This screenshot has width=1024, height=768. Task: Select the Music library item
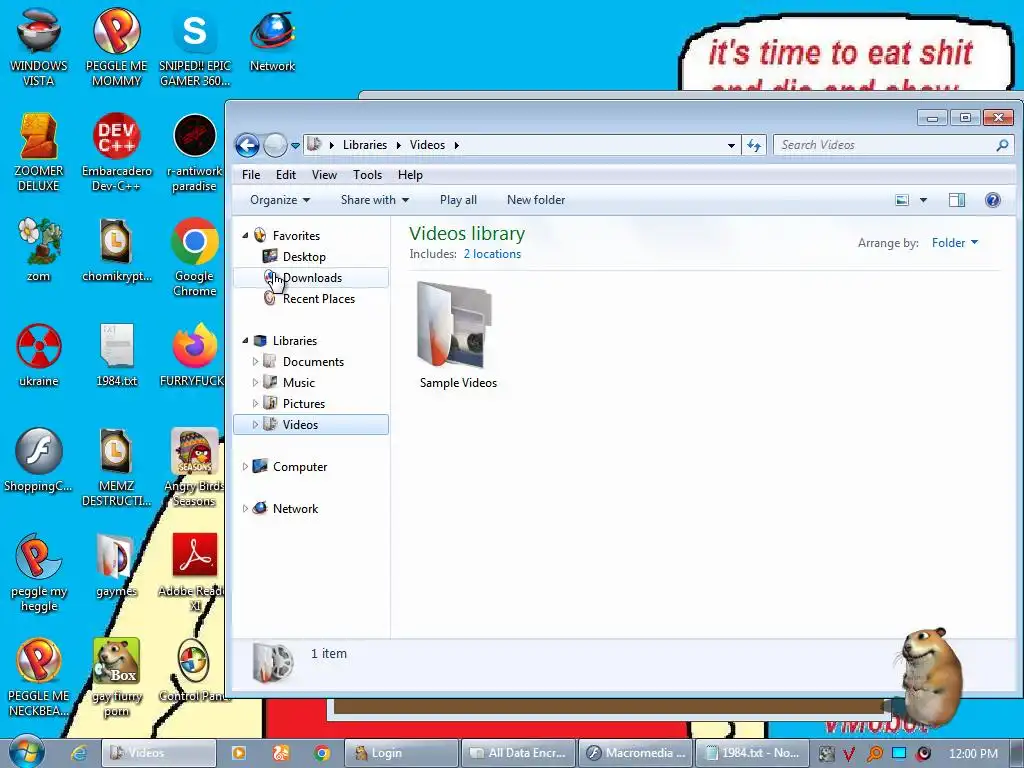coord(298,383)
